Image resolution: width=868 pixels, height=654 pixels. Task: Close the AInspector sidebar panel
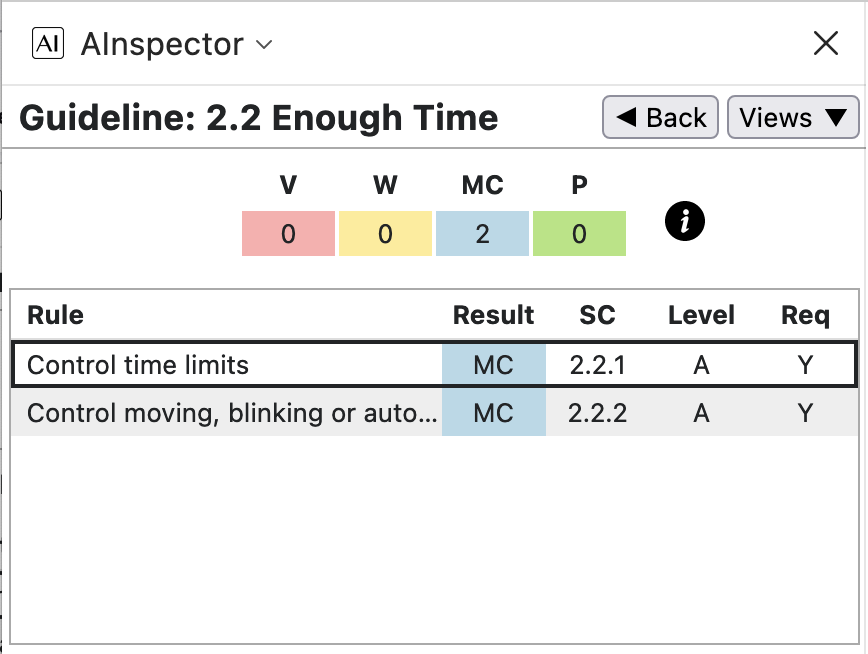click(x=825, y=43)
